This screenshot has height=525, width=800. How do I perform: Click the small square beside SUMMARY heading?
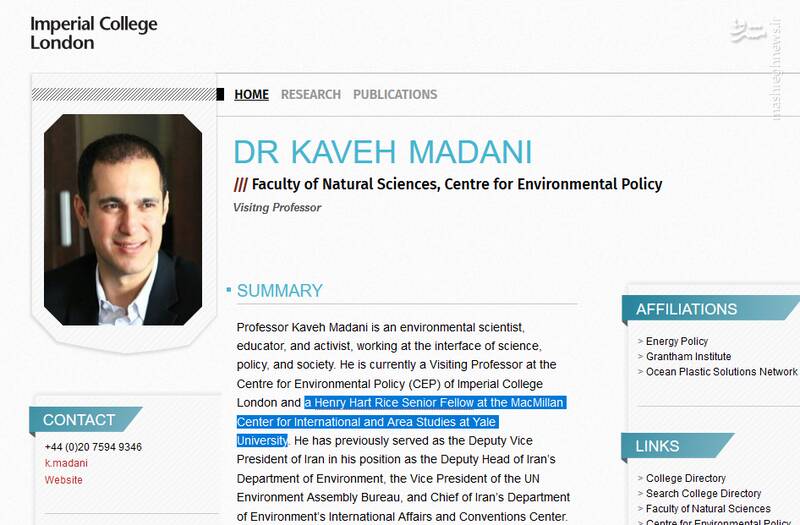[x=228, y=290]
